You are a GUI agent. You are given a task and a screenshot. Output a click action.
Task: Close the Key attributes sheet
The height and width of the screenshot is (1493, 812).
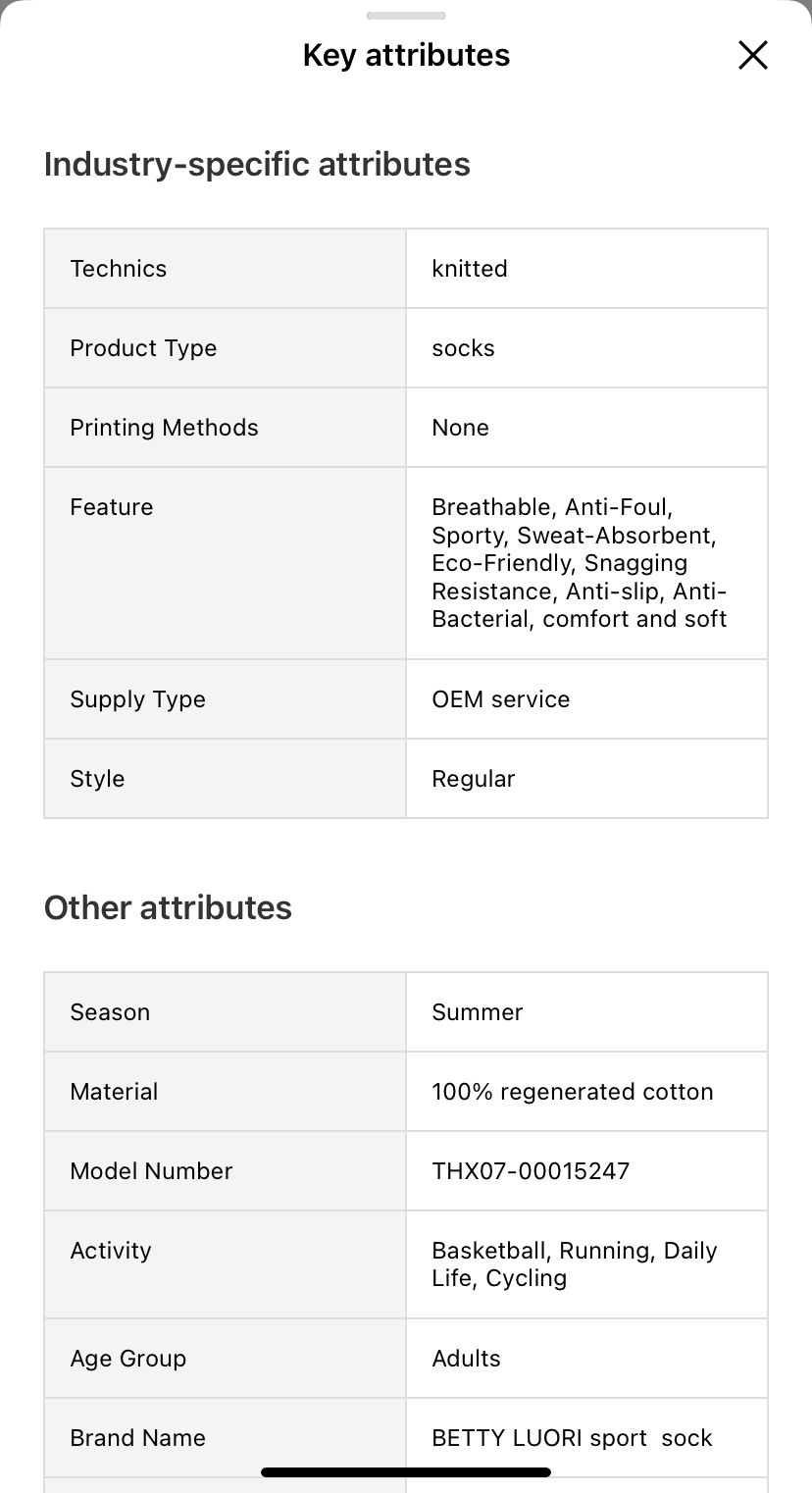(x=752, y=55)
